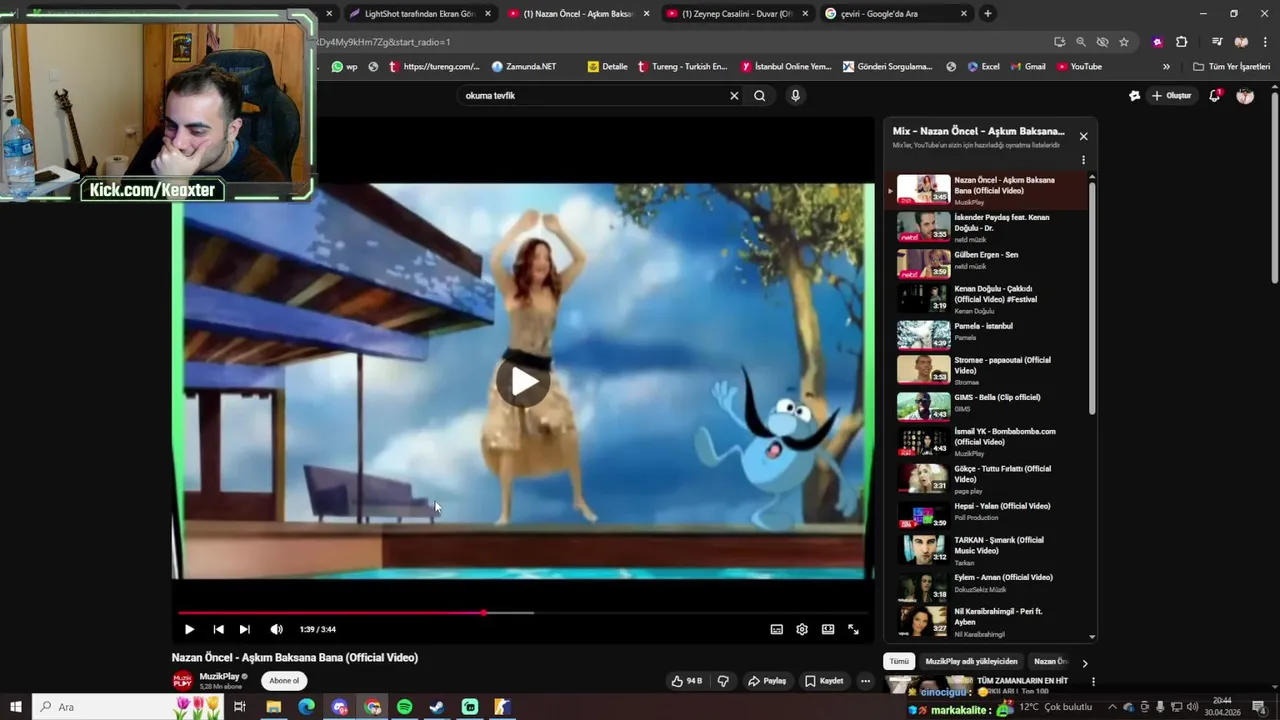Show more filter chips with right chevron
The height and width of the screenshot is (720, 1280).
pos(1084,662)
